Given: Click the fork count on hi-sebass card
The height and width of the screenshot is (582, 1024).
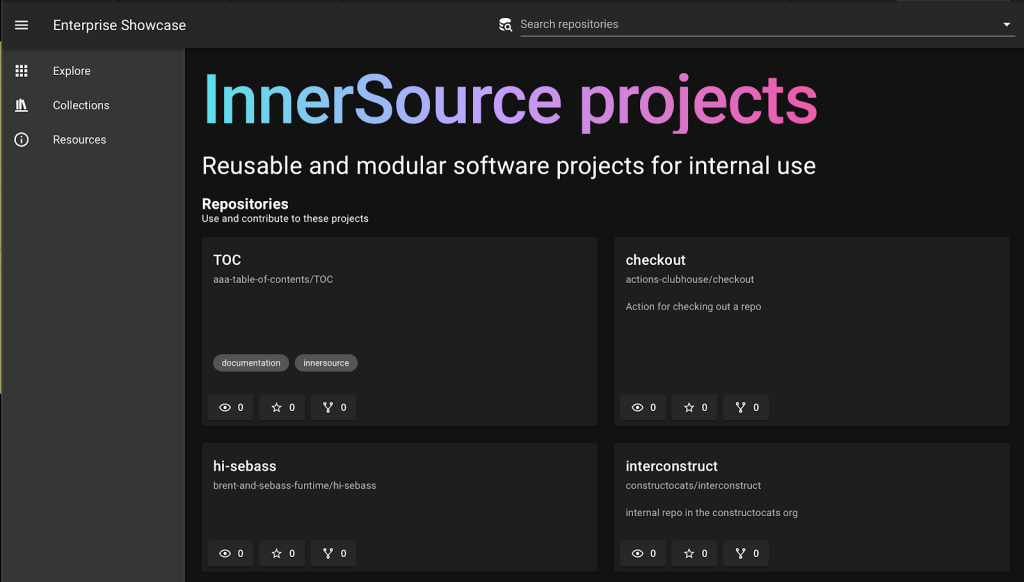Looking at the screenshot, I should [335, 553].
